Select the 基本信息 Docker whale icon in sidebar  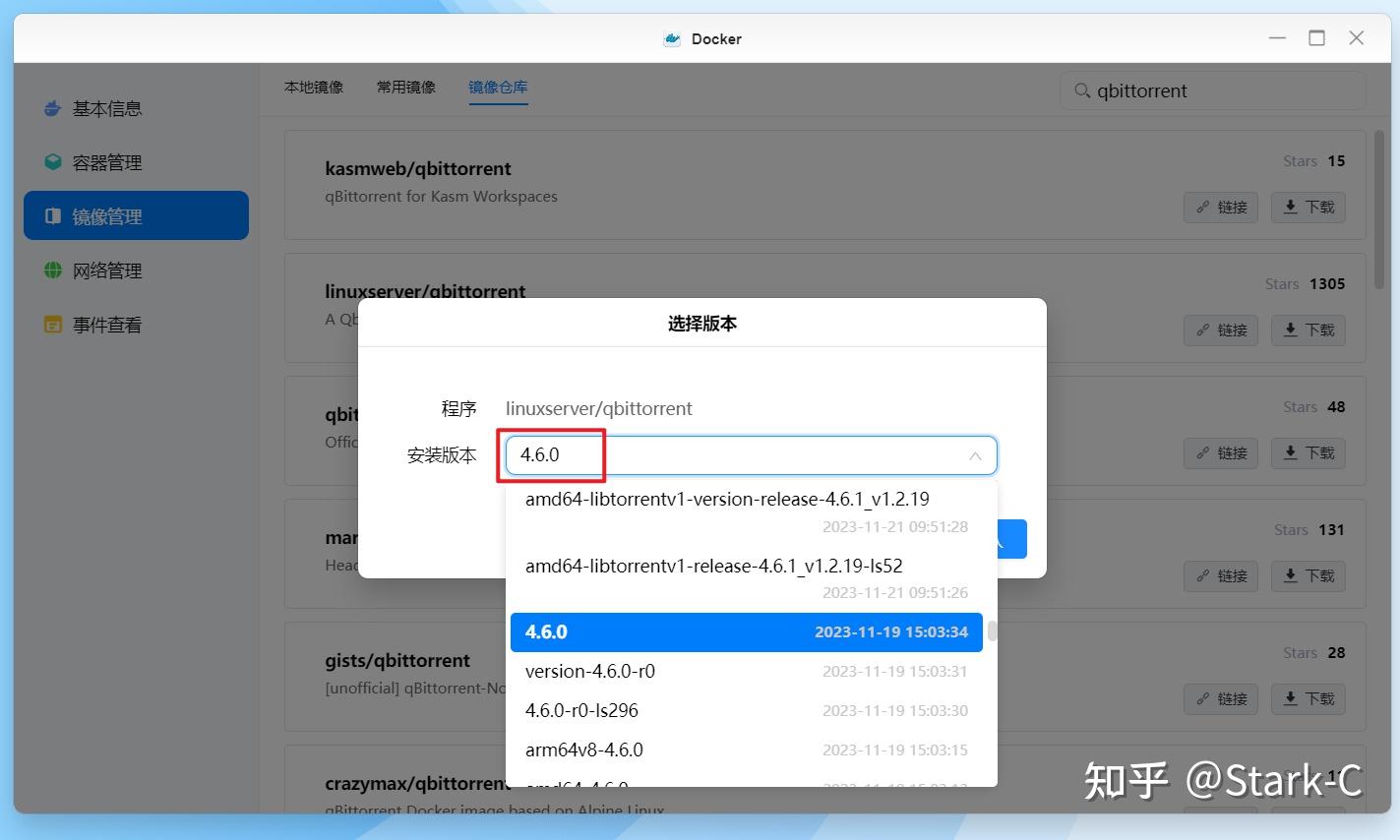coord(51,108)
